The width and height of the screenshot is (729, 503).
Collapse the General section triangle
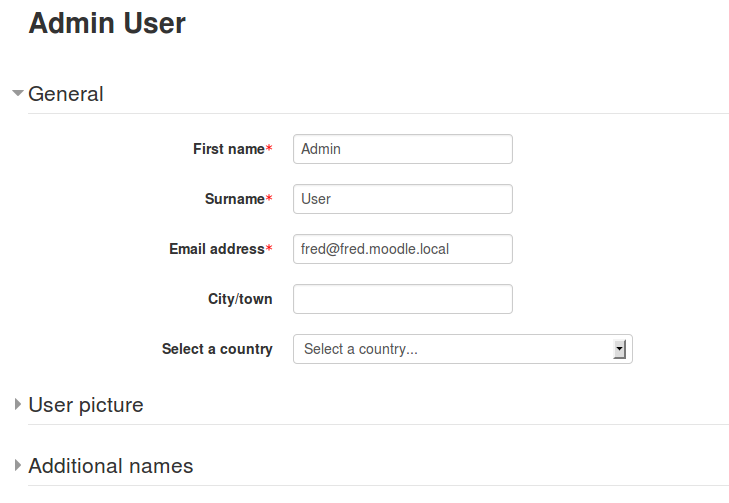coord(18,93)
